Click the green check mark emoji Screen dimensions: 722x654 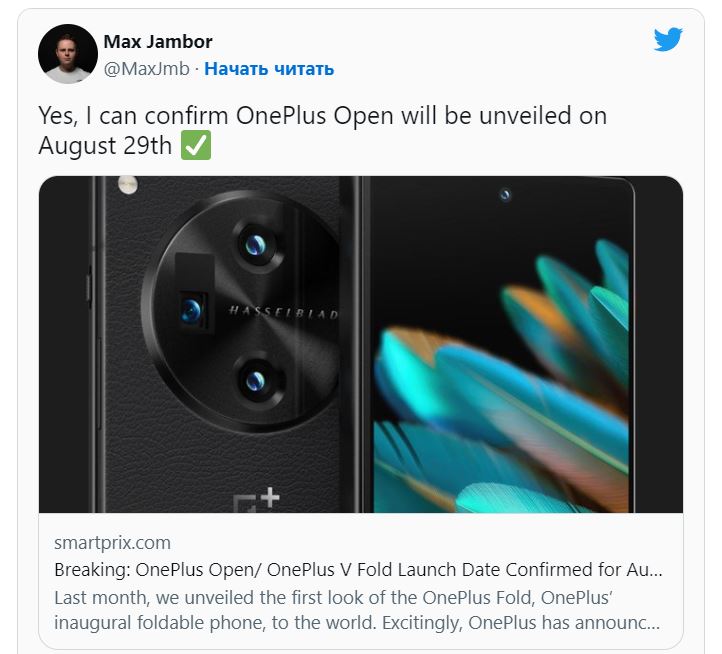pos(196,145)
